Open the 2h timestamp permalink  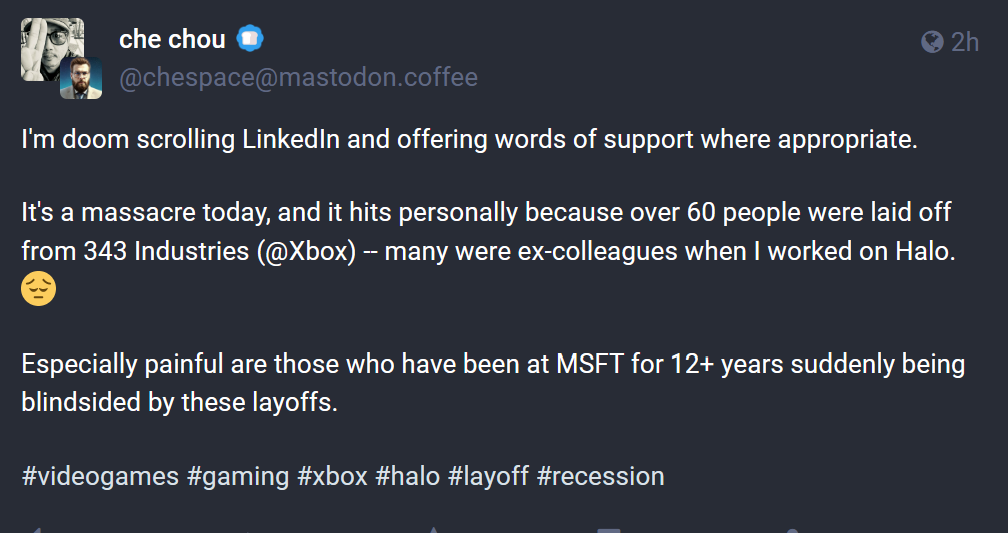[965, 42]
